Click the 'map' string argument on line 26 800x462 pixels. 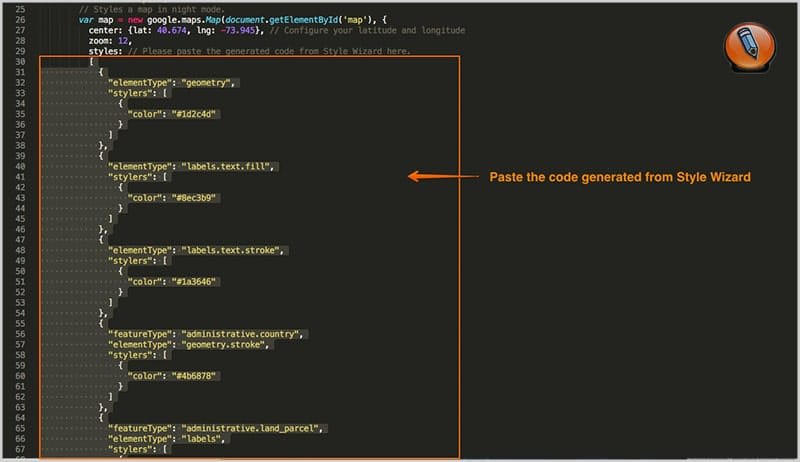(x=355, y=20)
